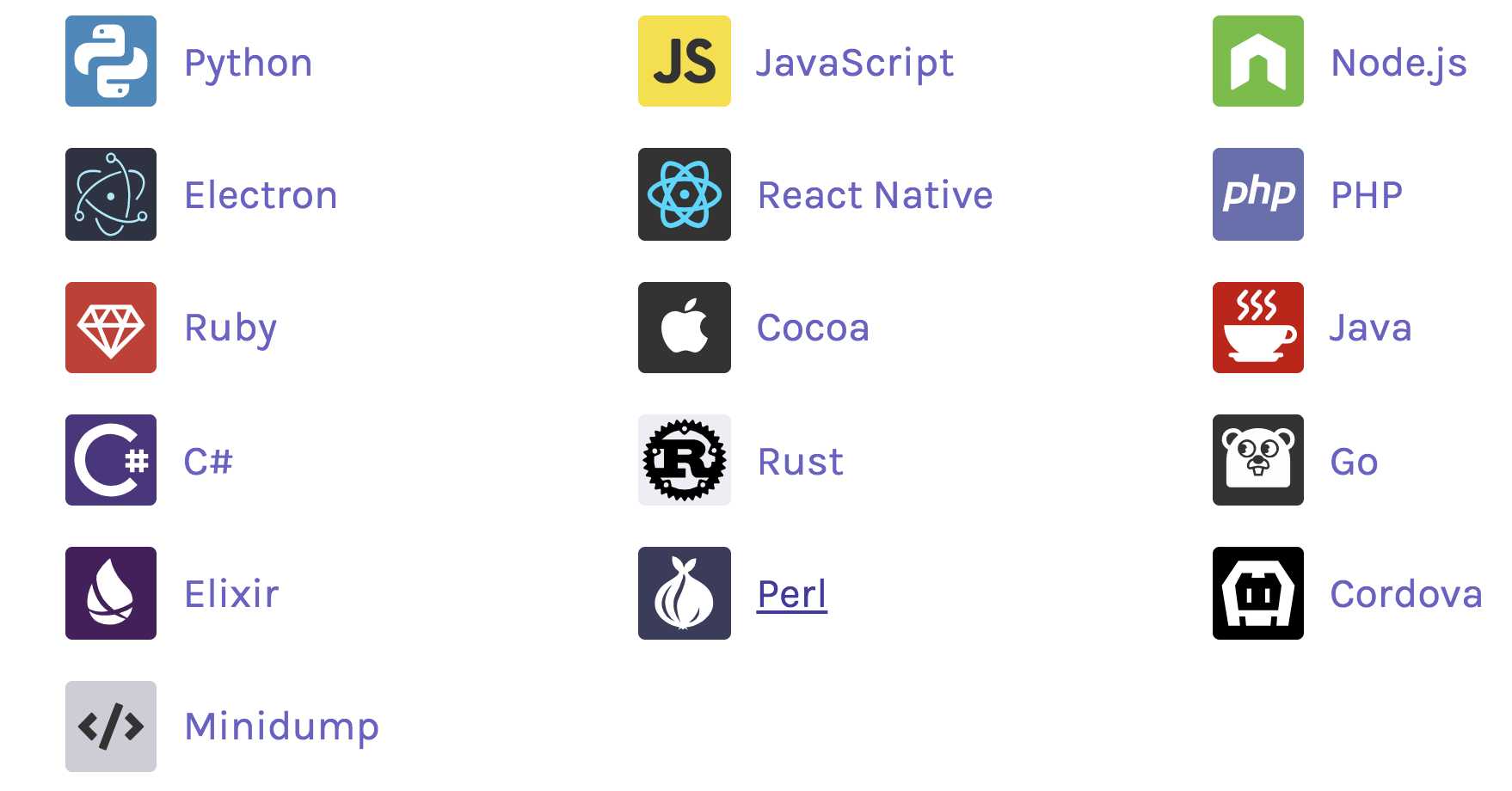Select the red Ruby gem icon
1512x791 pixels.
(x=111, y=328)
